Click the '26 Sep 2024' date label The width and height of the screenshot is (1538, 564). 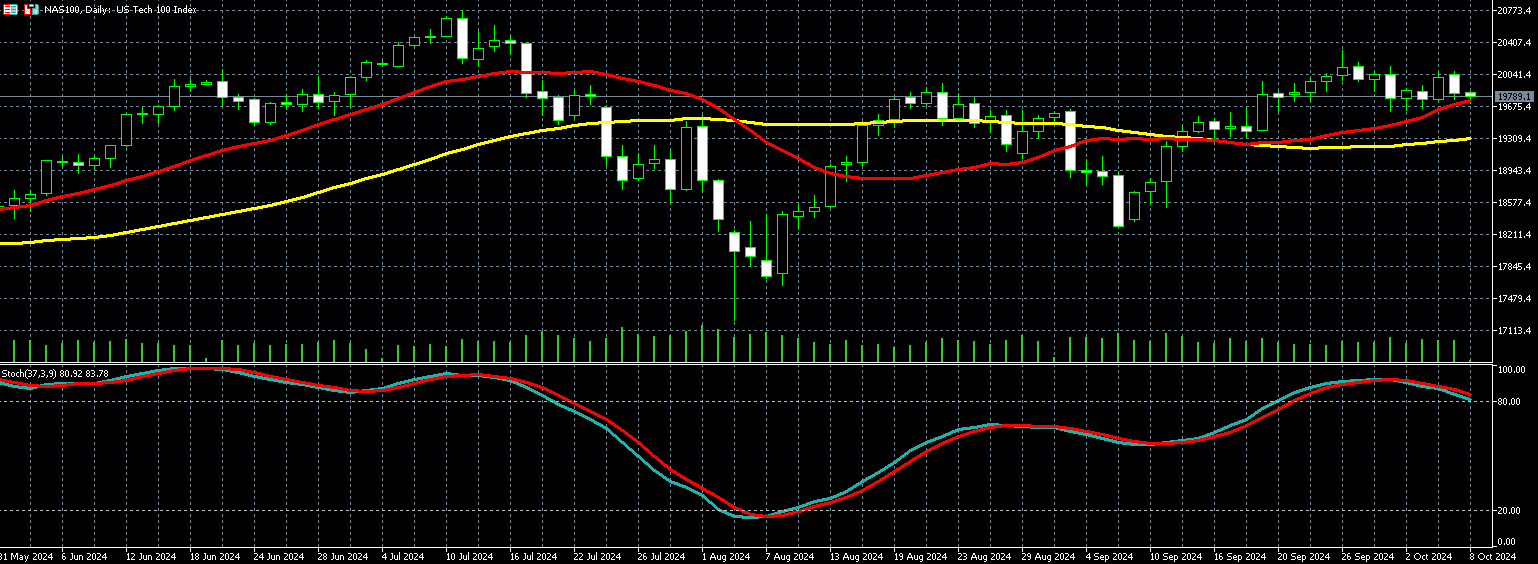click(x=1368, y=556)
